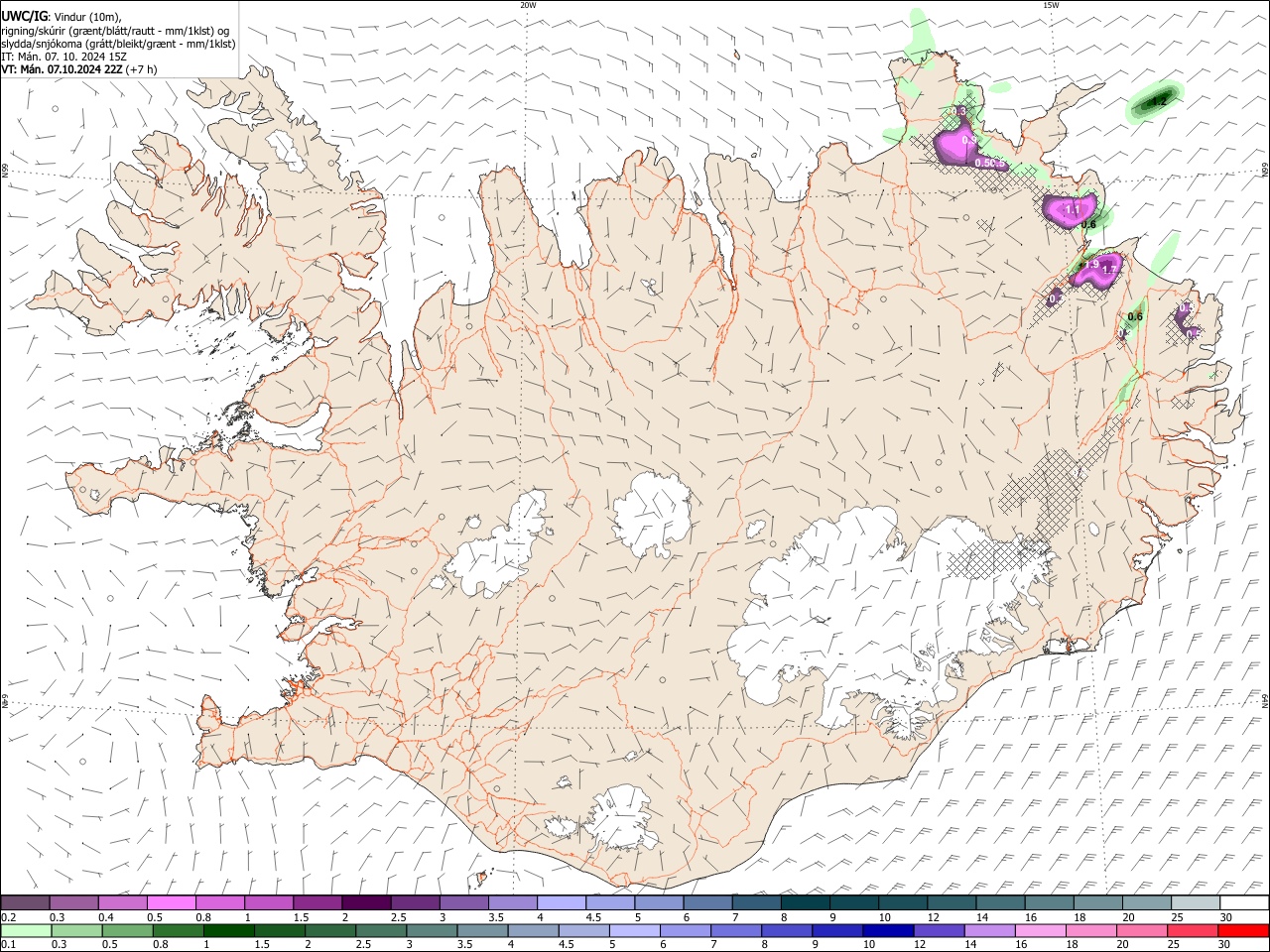Screen dimensions: 1270x952
Task: Choose the medium green 0.5 swatch, lower legend row
Action: point(127,930)
